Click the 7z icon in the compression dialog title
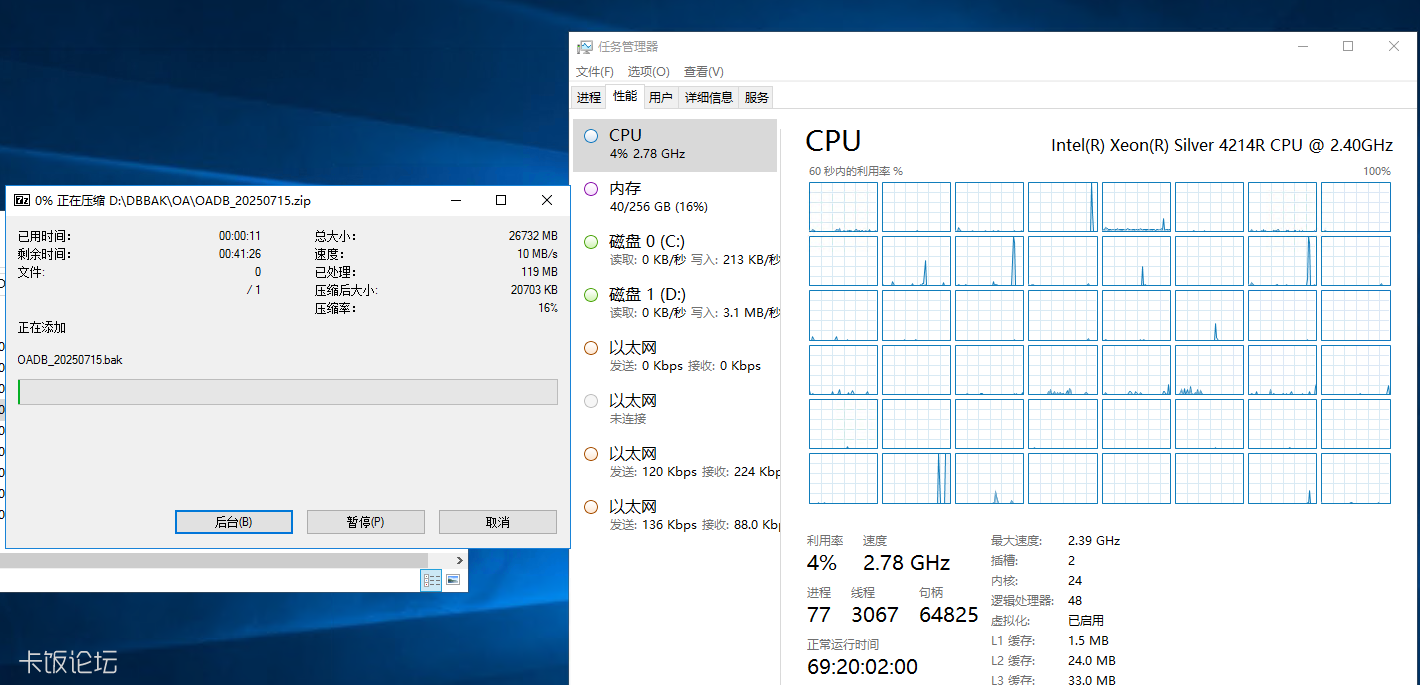This screenshot has width=1420, height=685. 22,200
